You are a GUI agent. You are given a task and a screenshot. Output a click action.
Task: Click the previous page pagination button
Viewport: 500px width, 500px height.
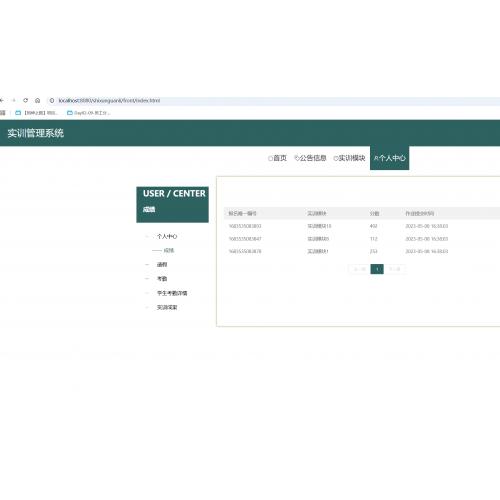coord(359,269)
